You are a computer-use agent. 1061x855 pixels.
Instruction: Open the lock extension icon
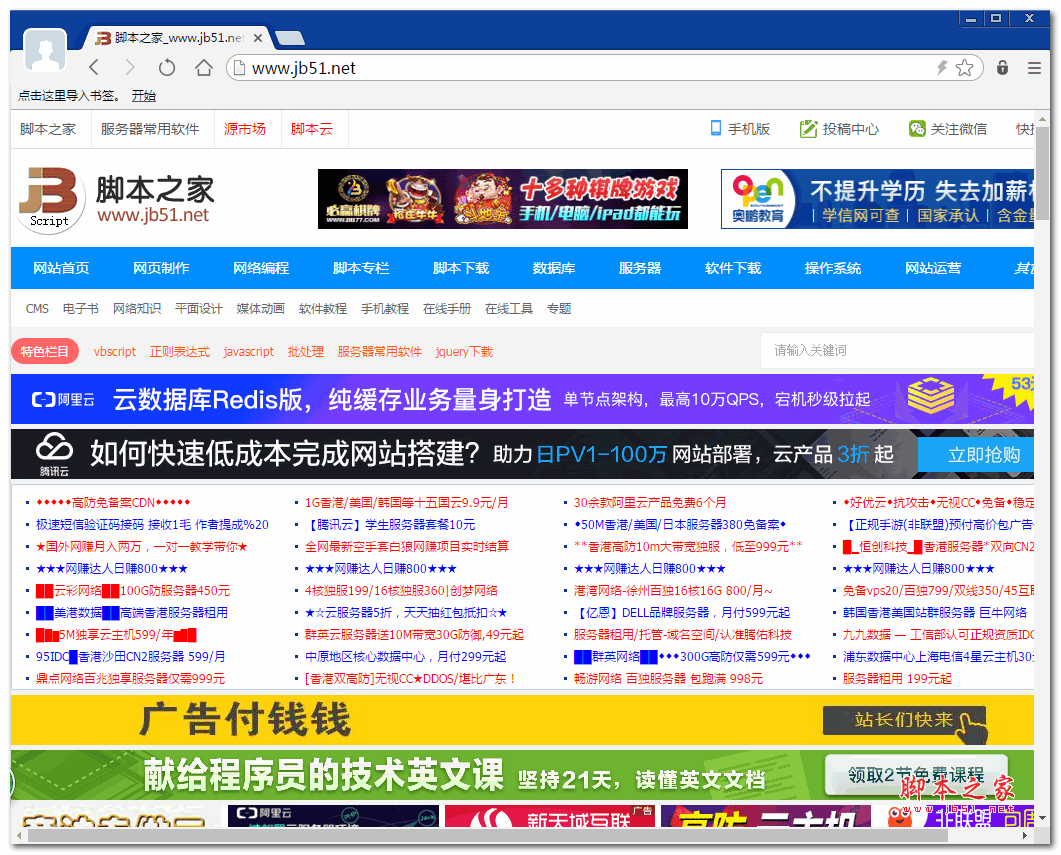1002,68
